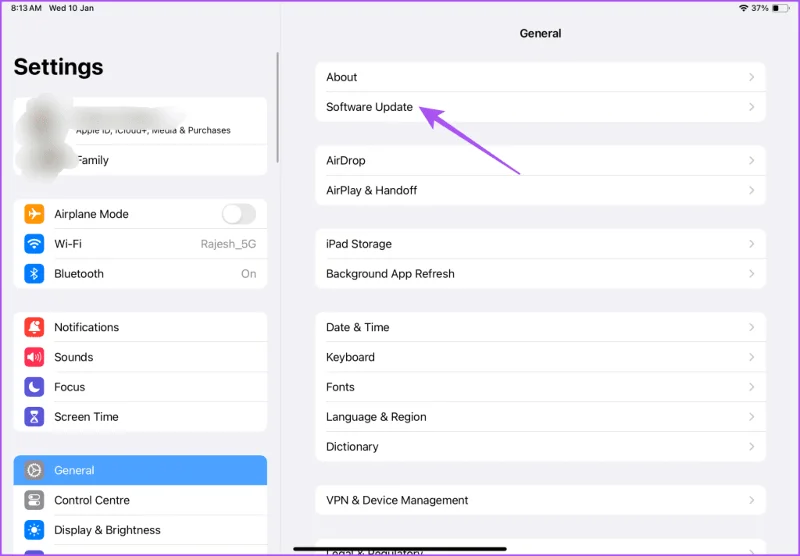Tap the Wi-Fi status bar indicator
The width and height of the screenshot is (800, 556).
pos(743,8)
